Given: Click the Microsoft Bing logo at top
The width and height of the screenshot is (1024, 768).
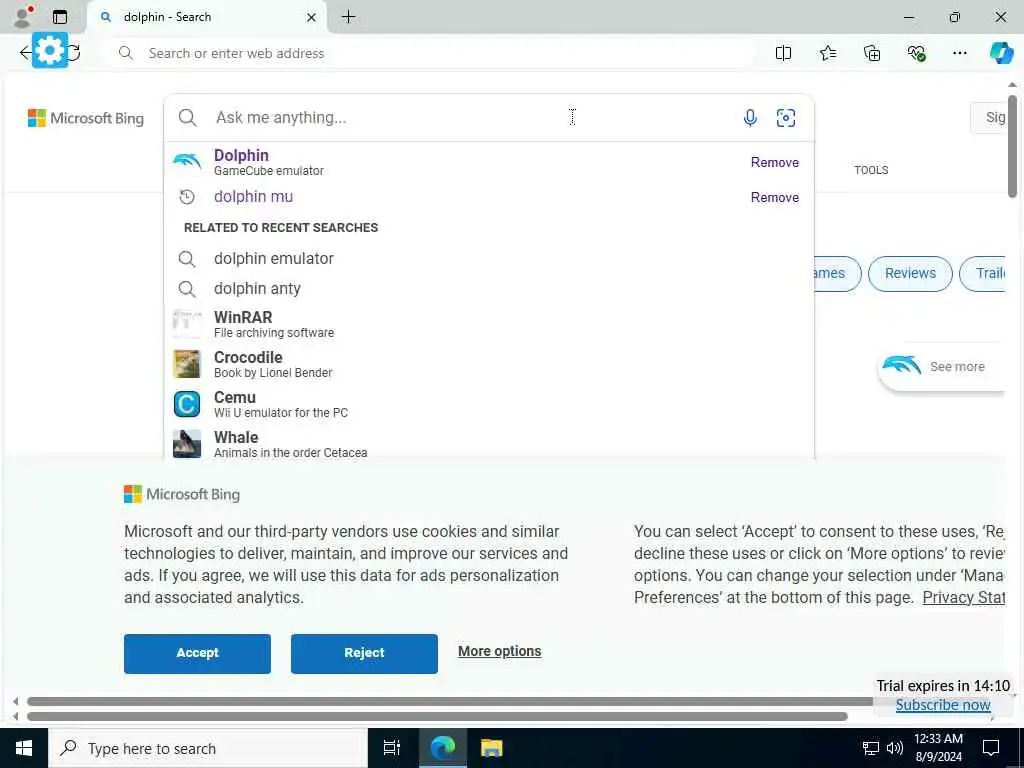Looking at the screenshot, I should click(86, 118).
